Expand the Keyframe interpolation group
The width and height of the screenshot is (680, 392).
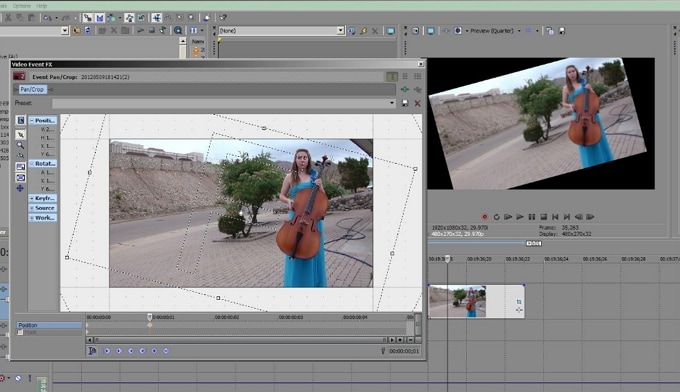point(32,198)
